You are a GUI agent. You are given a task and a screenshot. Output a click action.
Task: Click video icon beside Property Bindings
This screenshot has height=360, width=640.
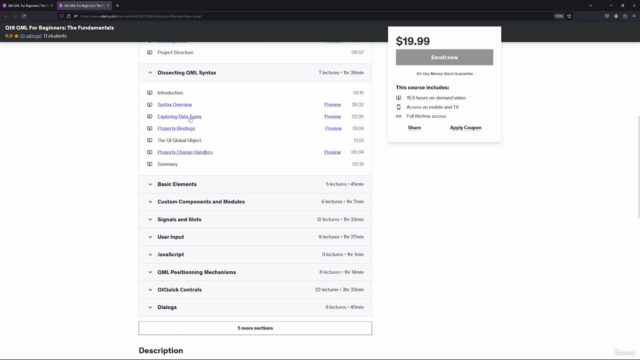[150, 128]
